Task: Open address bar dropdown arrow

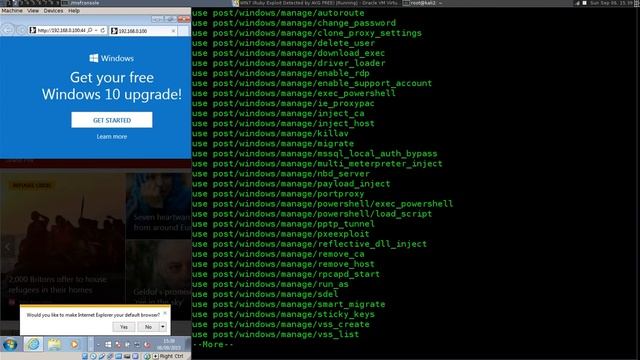Action: [x=96, y=30]
